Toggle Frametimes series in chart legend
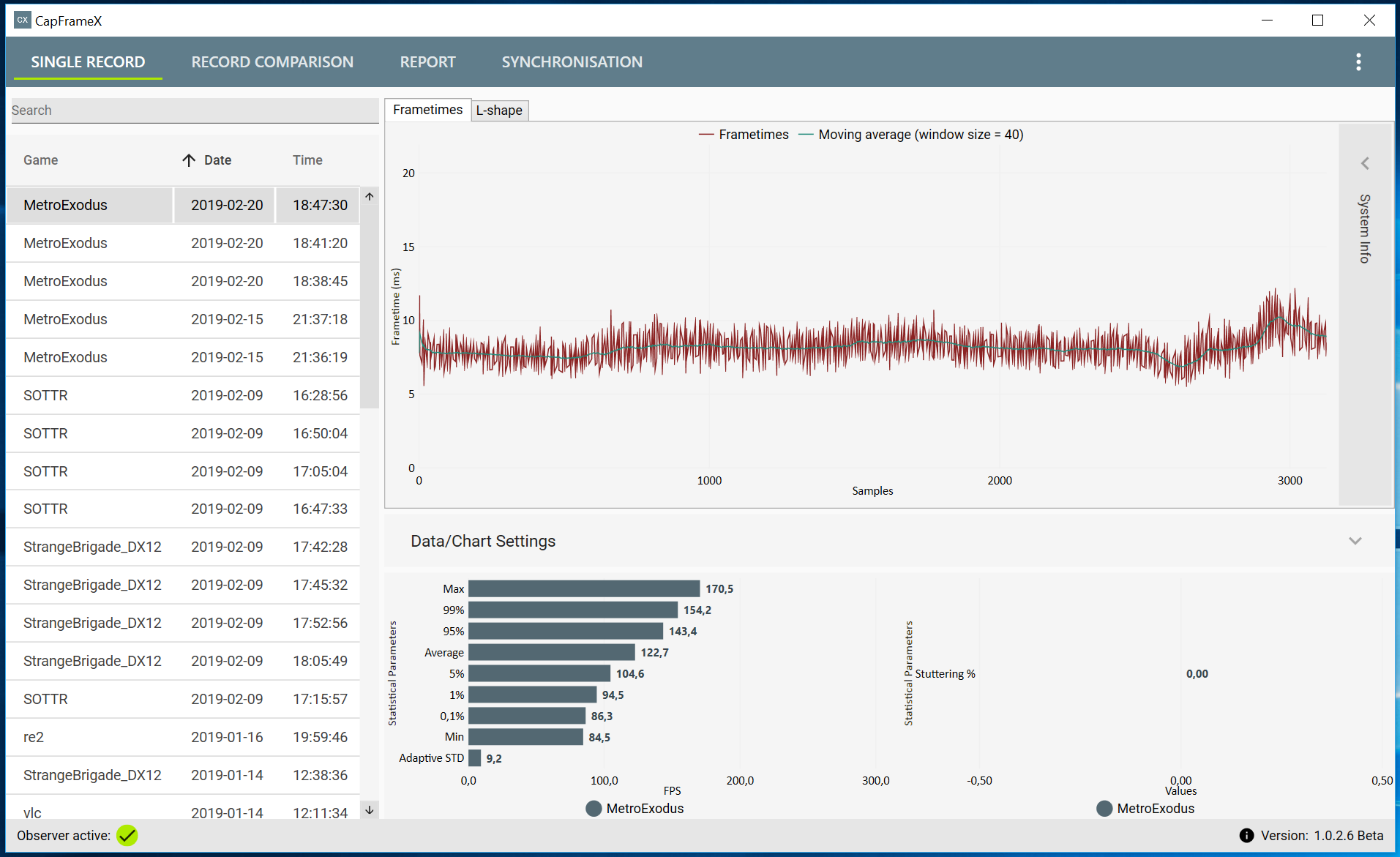The width and height of the screenshot is (1400, 857). coord(744,135)
